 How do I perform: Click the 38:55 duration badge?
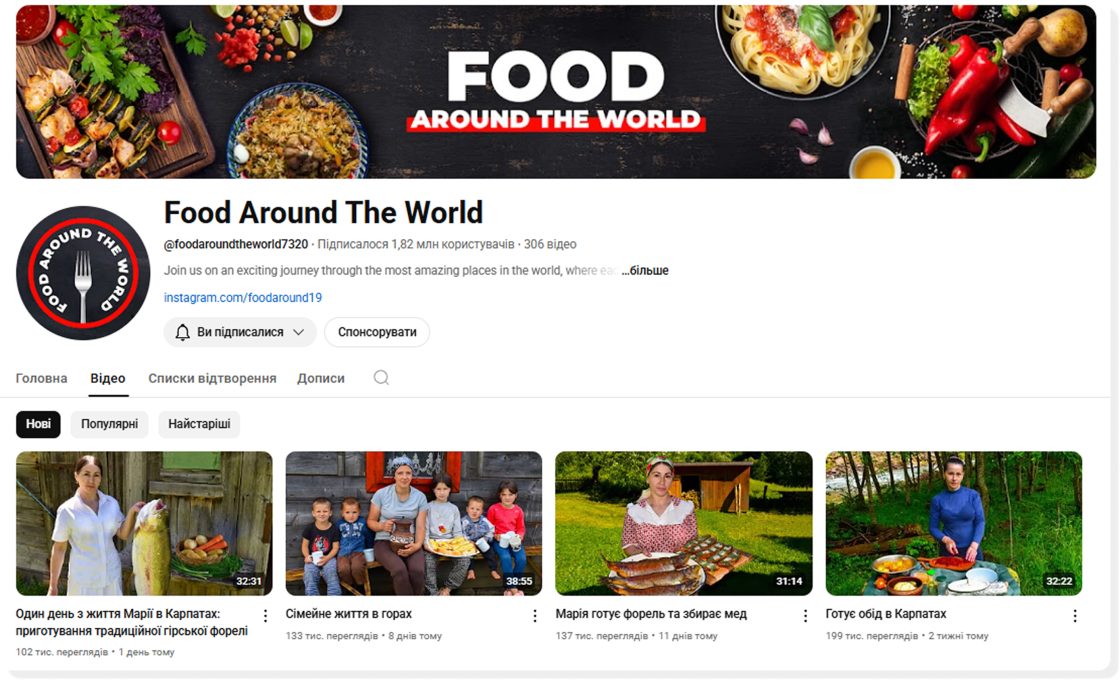[x=519, y=581]
